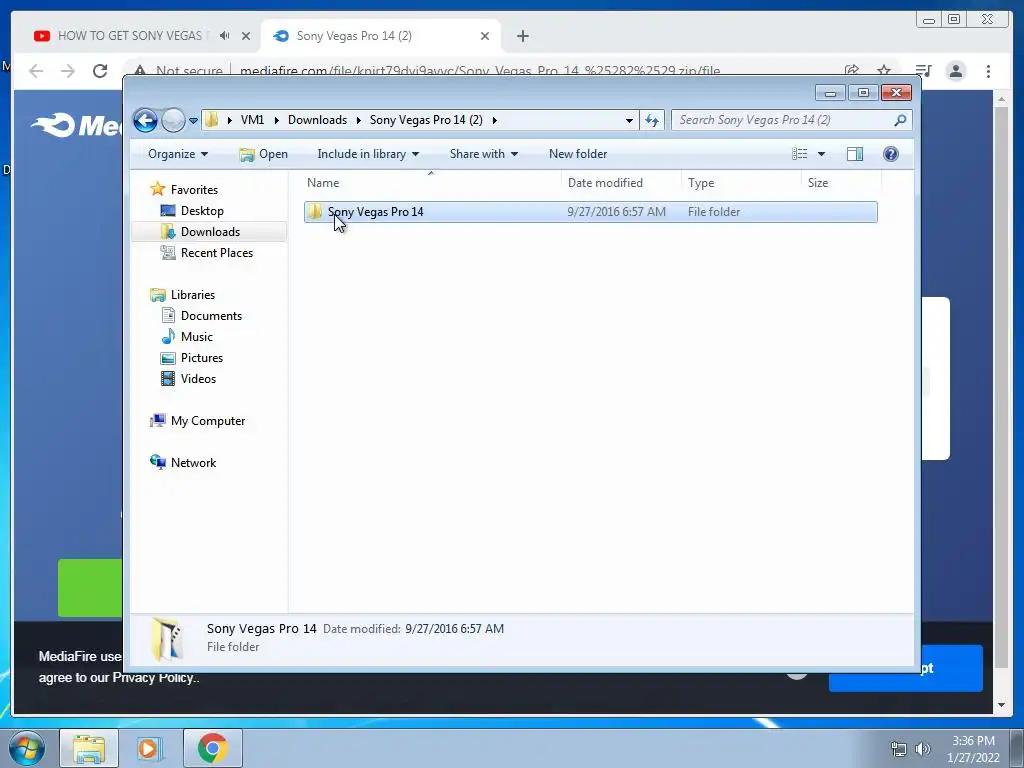The width and height of the screenshot is (1024, 768).
Task: Open the Pictures library
Action: 202,358
